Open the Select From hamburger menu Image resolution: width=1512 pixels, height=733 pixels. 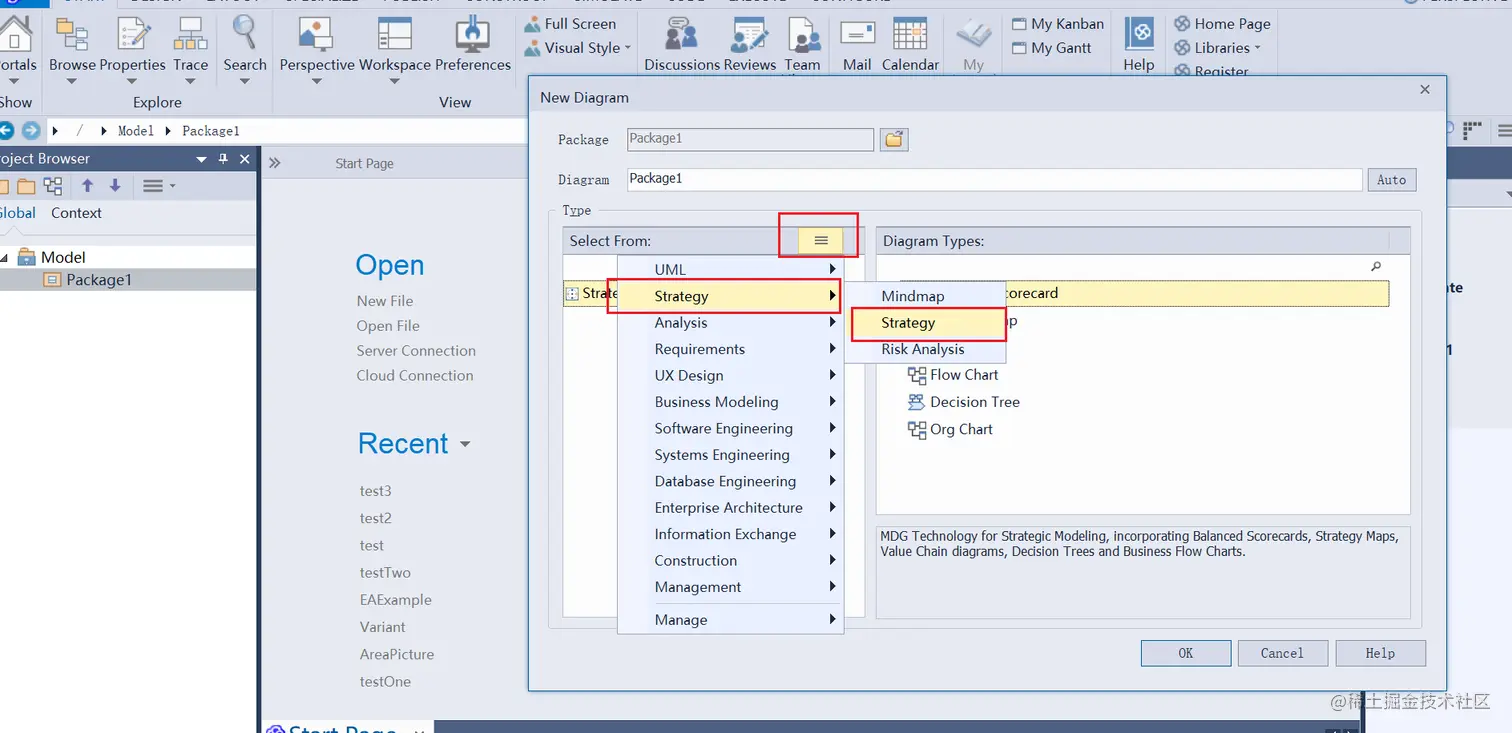pos(821,241)
